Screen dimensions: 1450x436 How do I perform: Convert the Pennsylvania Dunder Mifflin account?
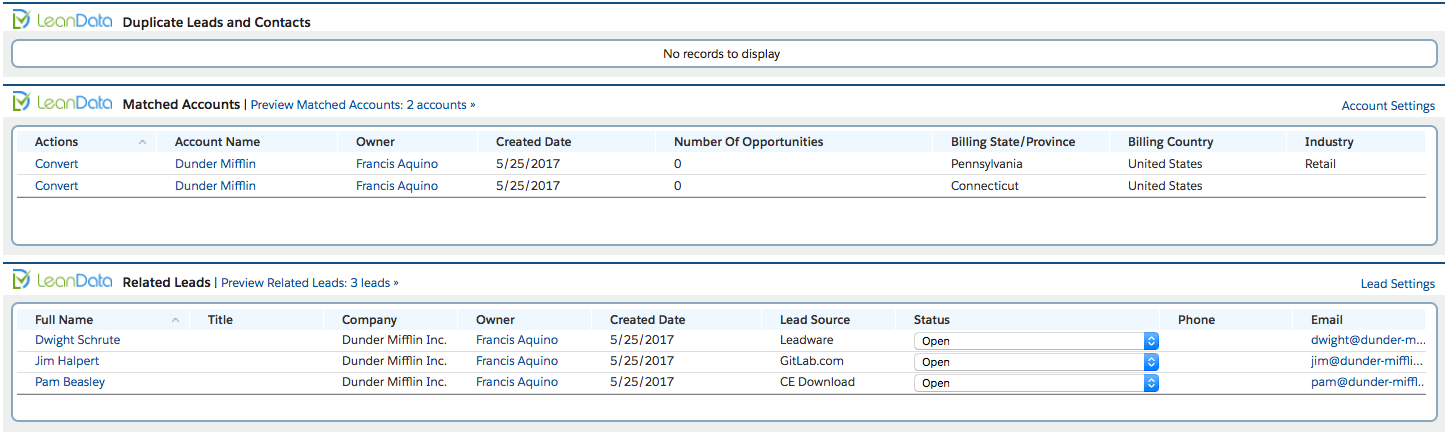(56, 164)
